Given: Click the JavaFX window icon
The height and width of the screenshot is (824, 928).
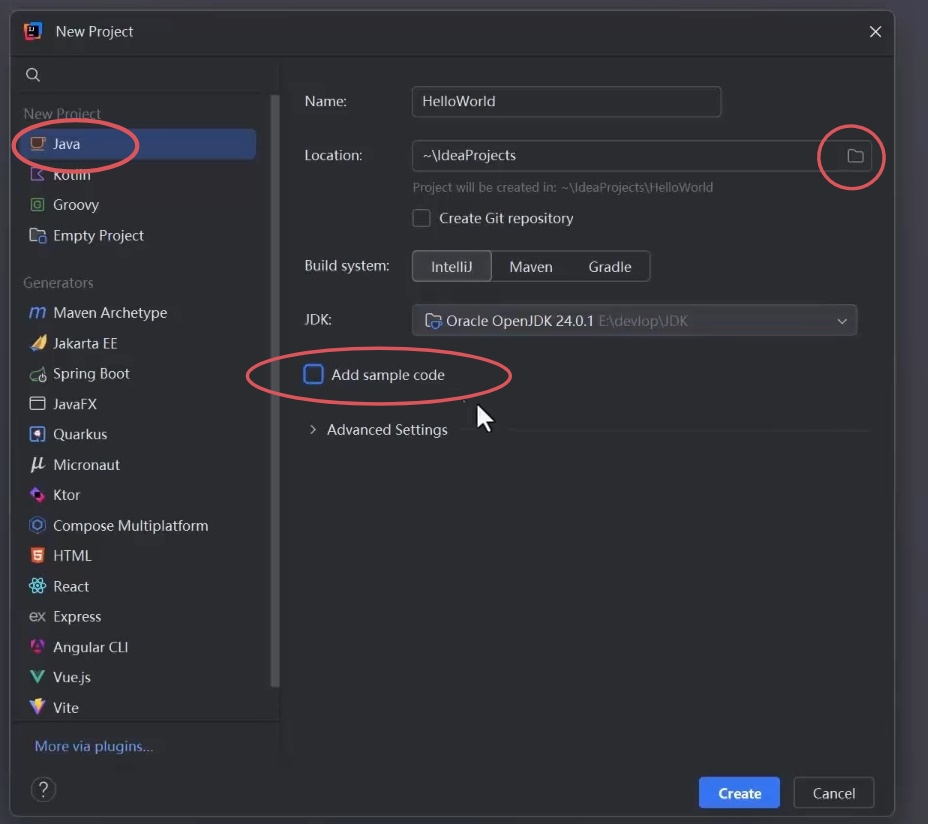Looking at the screenshot, I should (37, 404).
